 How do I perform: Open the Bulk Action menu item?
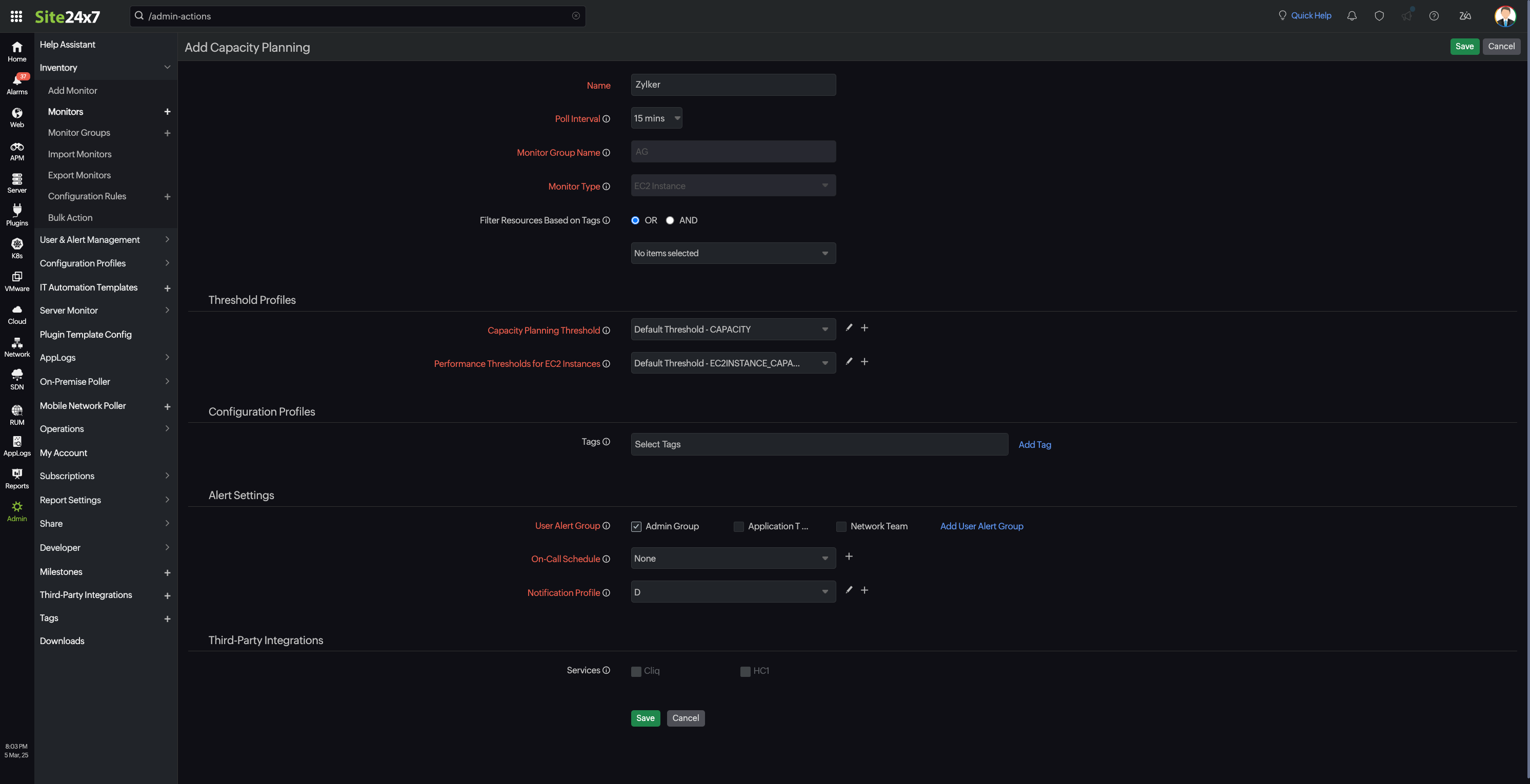click(x=70, y=218)
